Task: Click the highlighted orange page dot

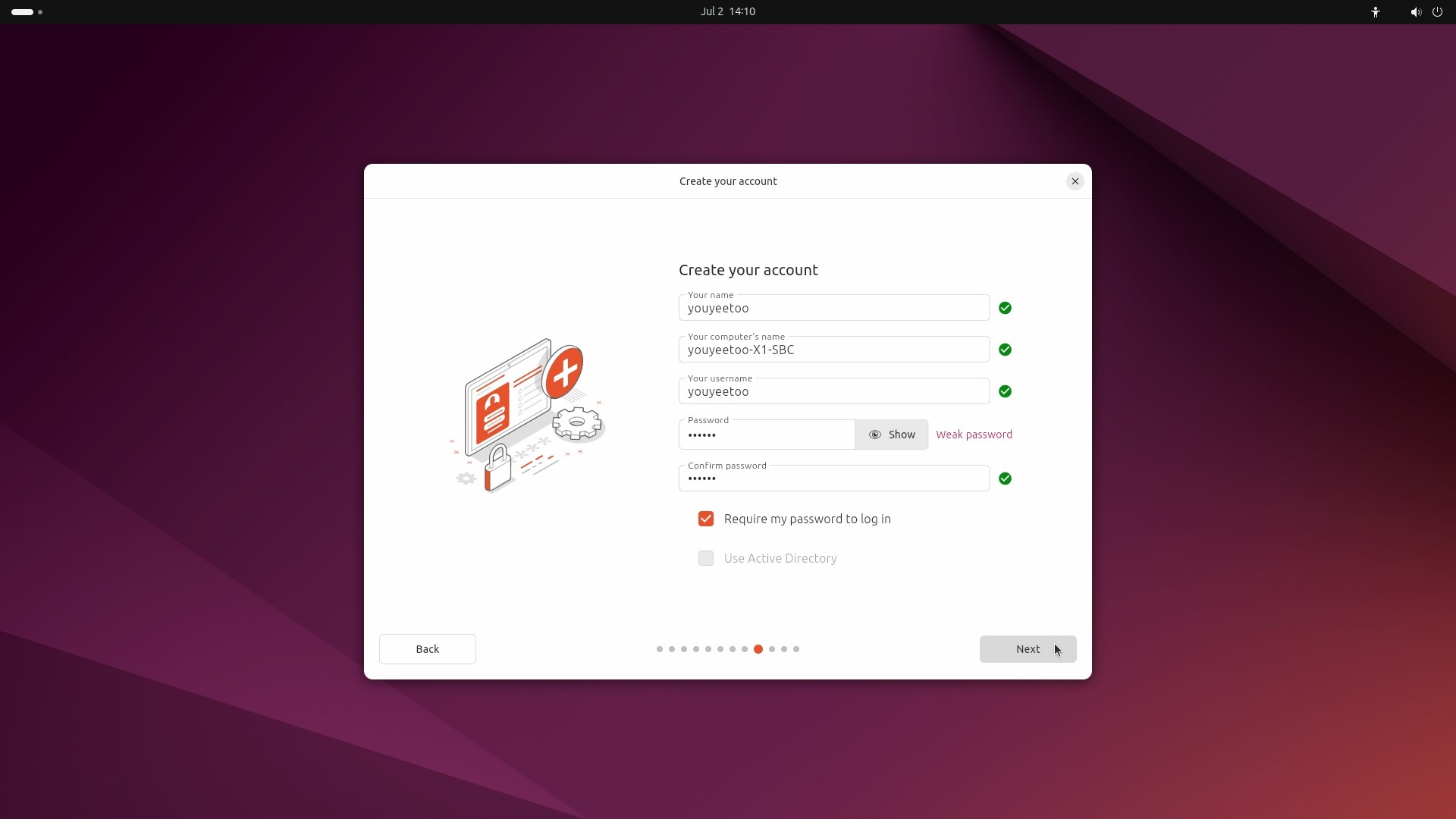Action: tap(760, 649)
